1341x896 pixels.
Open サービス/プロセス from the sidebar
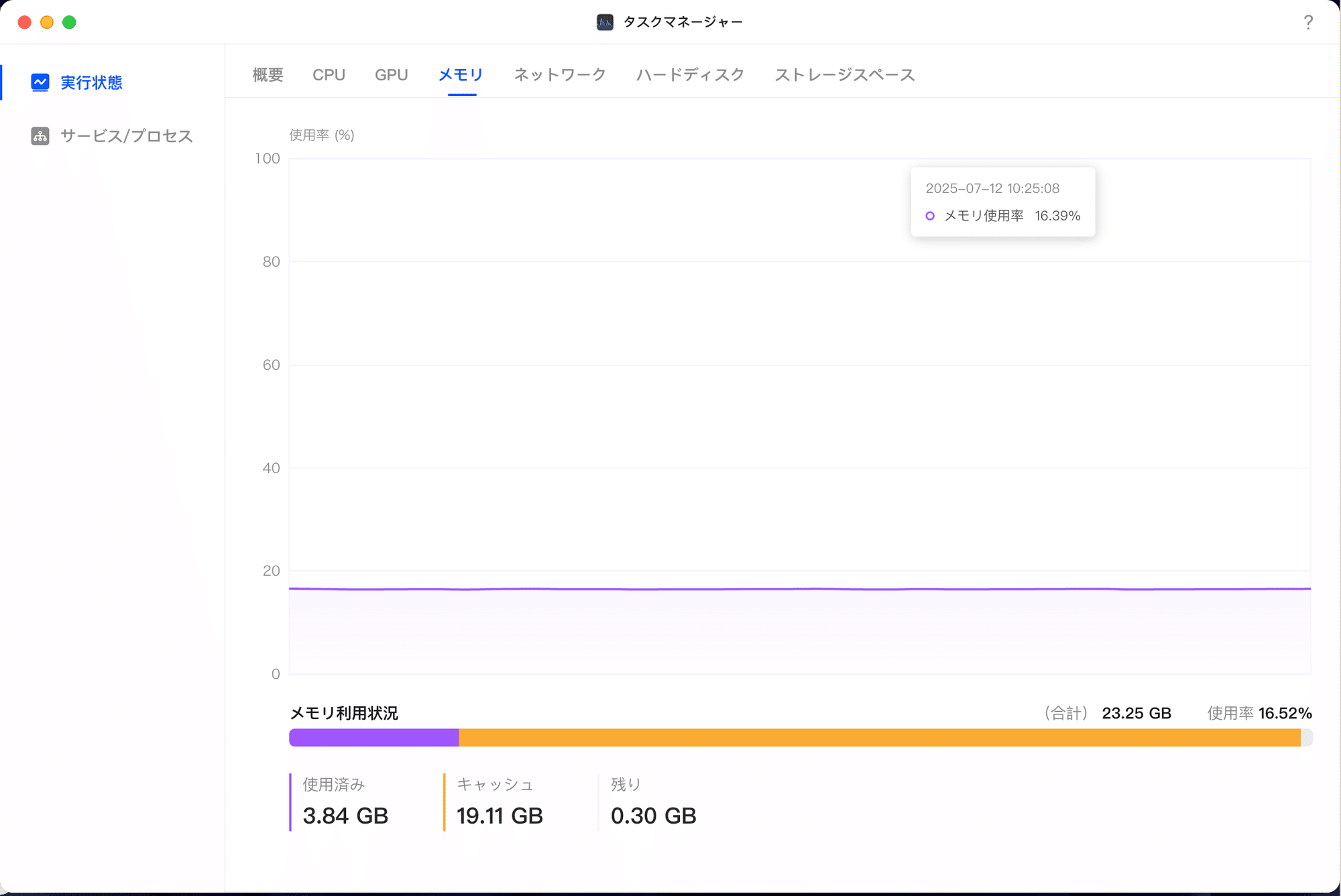[x=125, y=136]
